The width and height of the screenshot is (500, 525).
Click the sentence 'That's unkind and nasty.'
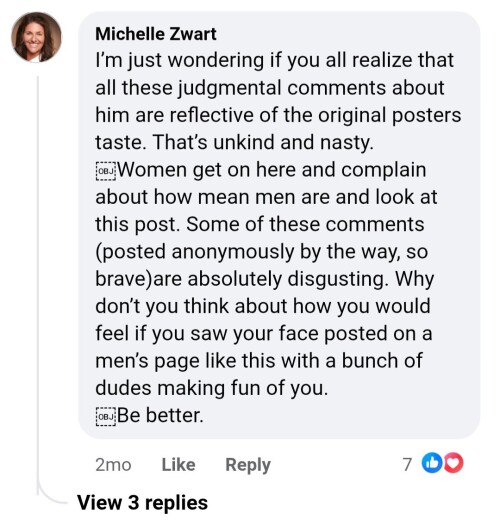(x=263, y=142)
